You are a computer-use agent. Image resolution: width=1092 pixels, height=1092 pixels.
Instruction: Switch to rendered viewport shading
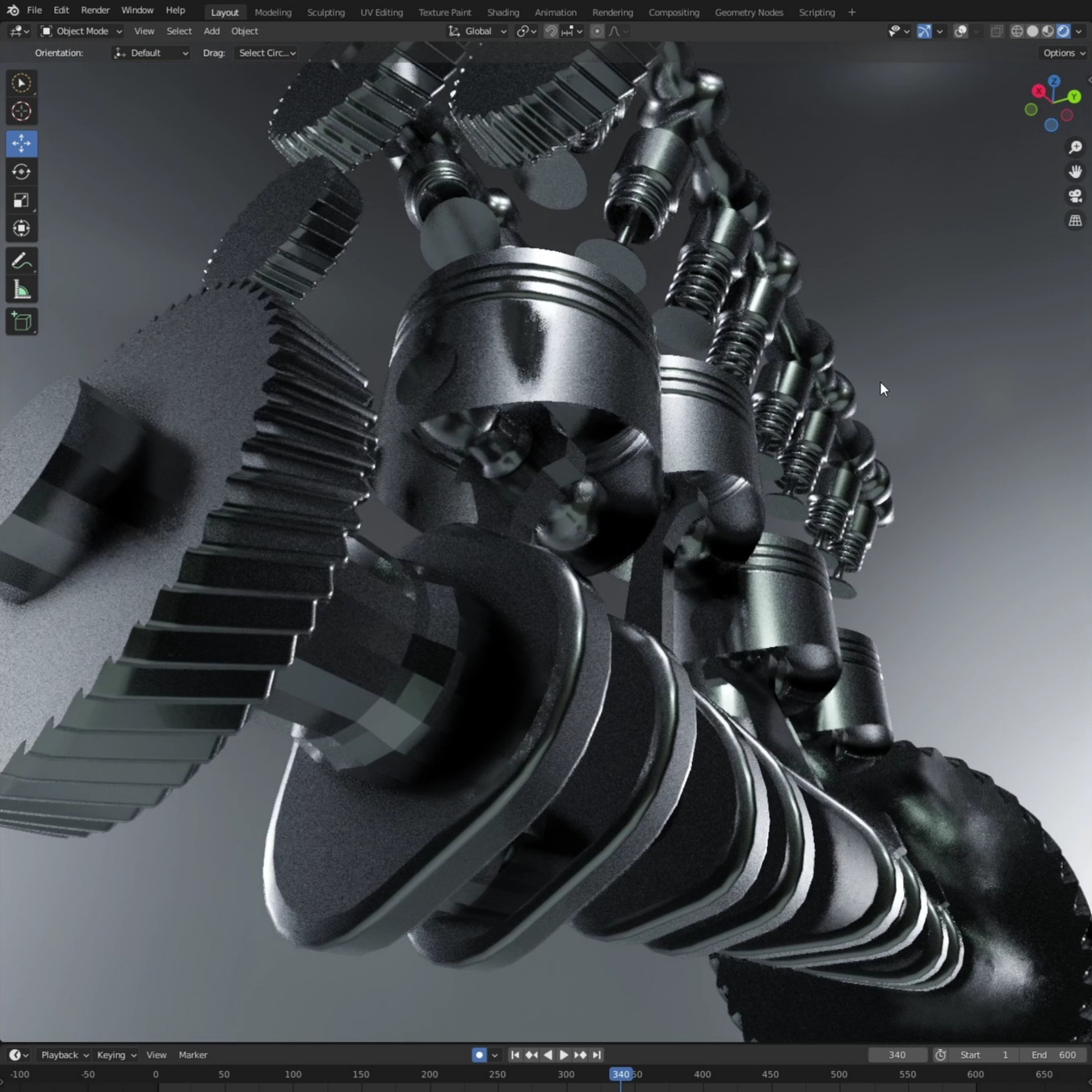(1063, 31)
